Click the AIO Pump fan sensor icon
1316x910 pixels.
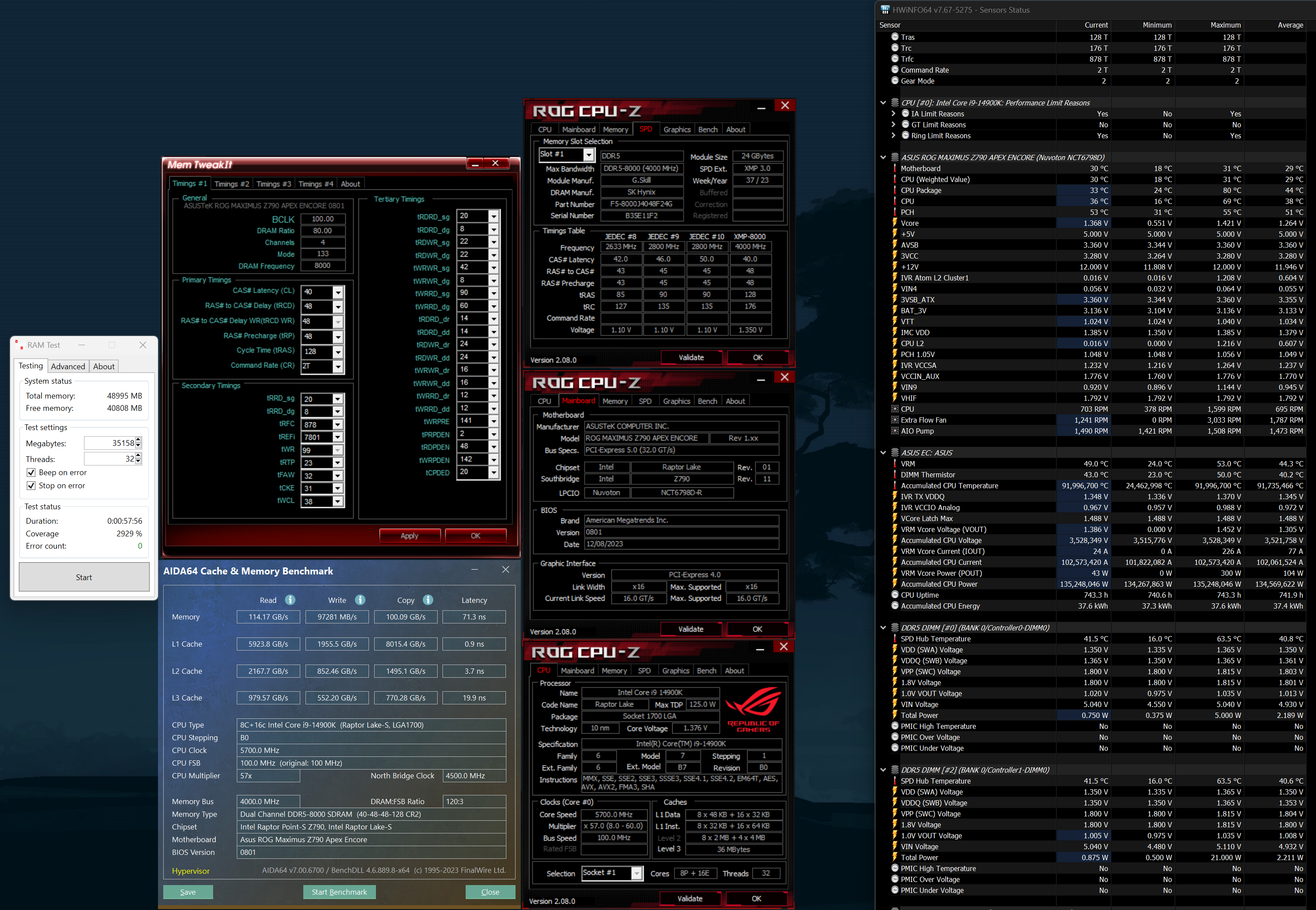[895, 430]
